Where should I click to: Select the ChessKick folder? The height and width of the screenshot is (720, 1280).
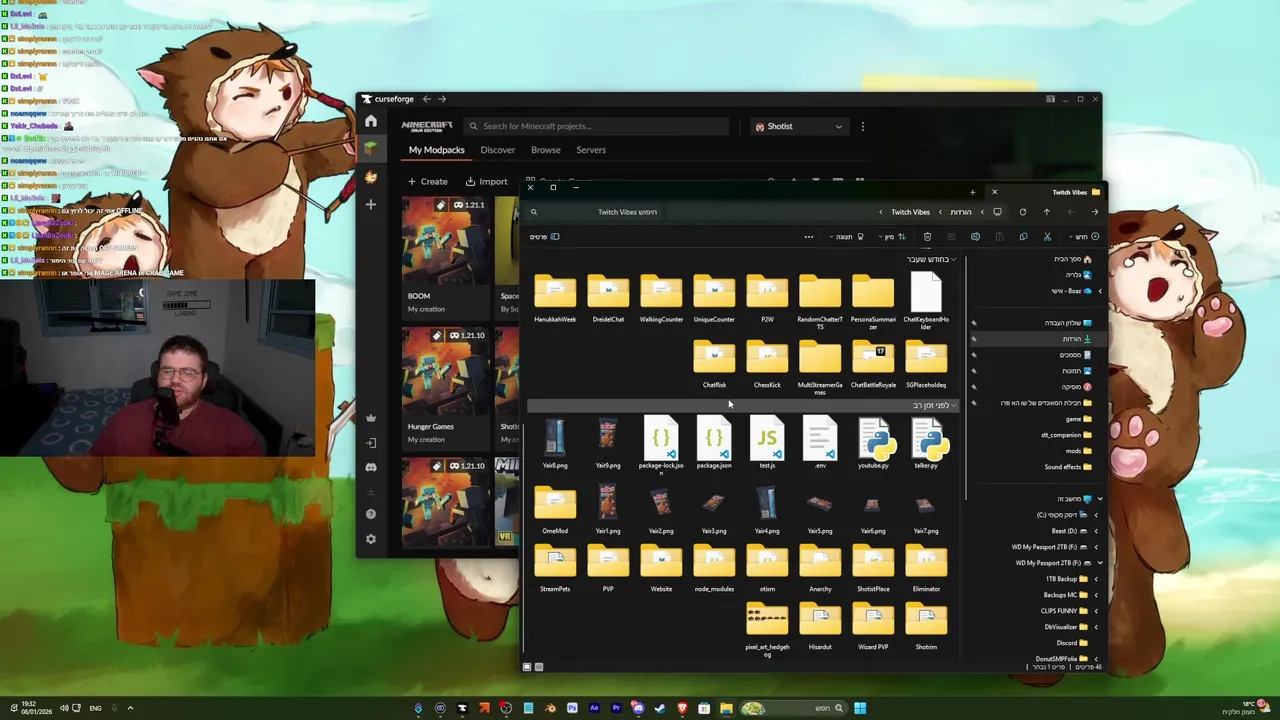click(767, 365)
